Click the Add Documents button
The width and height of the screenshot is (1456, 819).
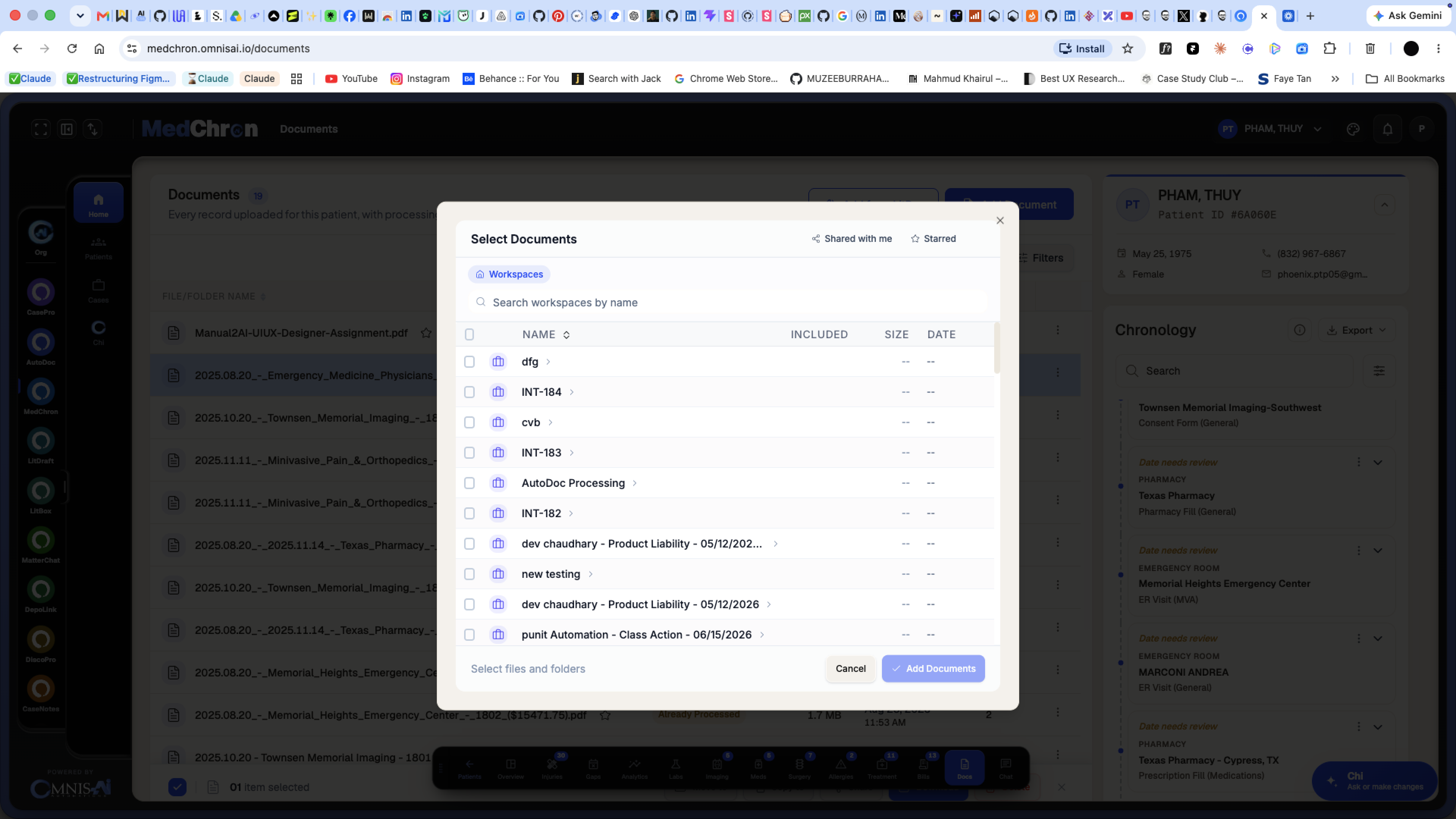click(x=933, y=668)
